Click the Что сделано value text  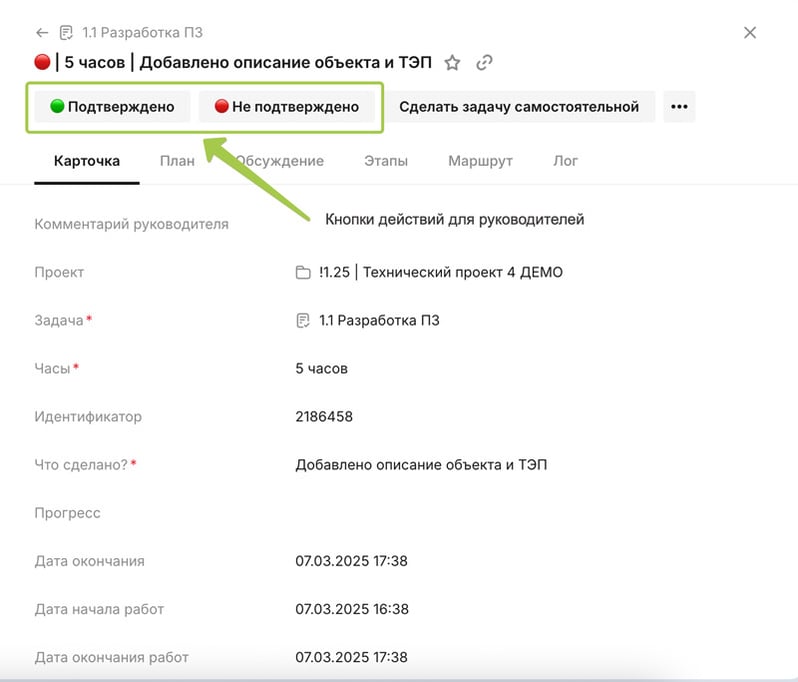[x=421, y=465]
